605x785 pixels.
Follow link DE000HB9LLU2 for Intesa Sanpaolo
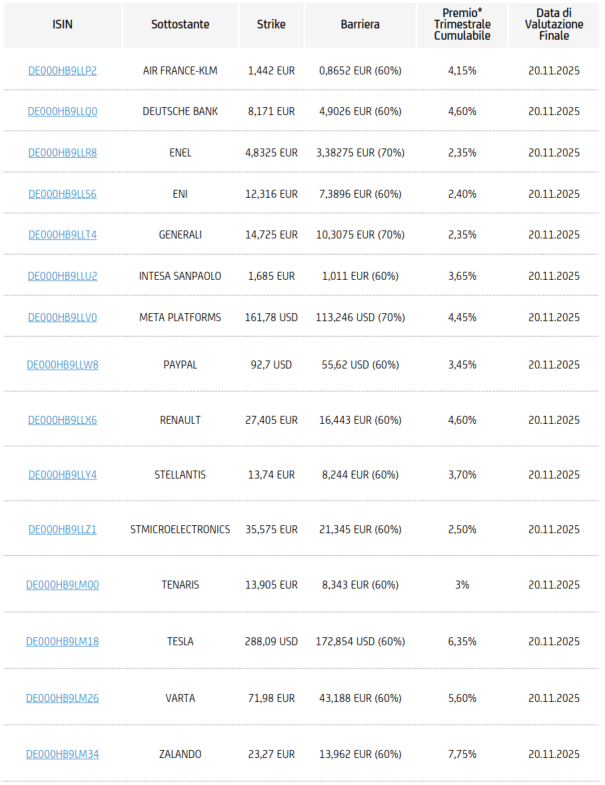coord(63,276)
